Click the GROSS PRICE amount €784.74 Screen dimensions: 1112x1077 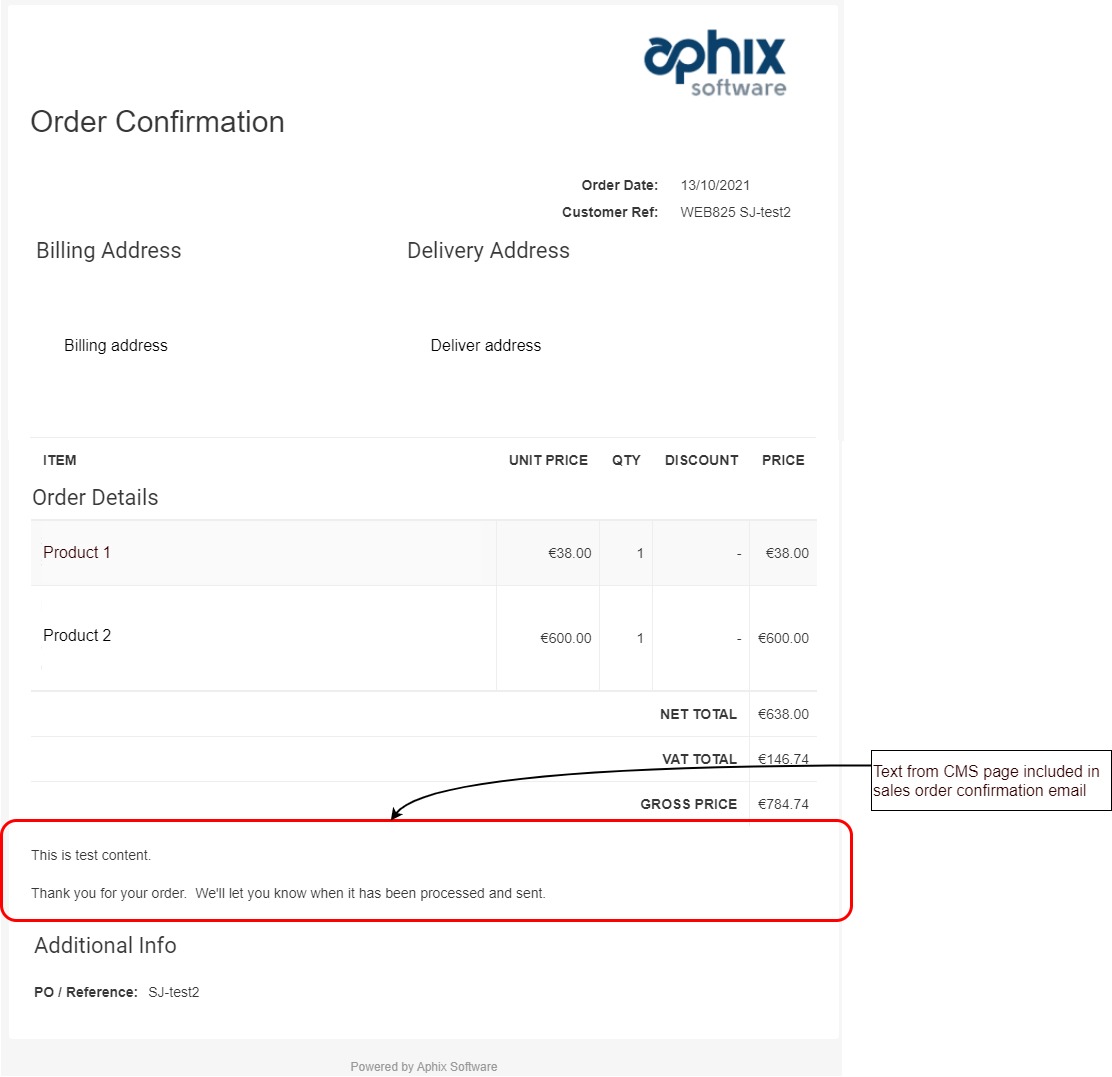tap(783, 804)
